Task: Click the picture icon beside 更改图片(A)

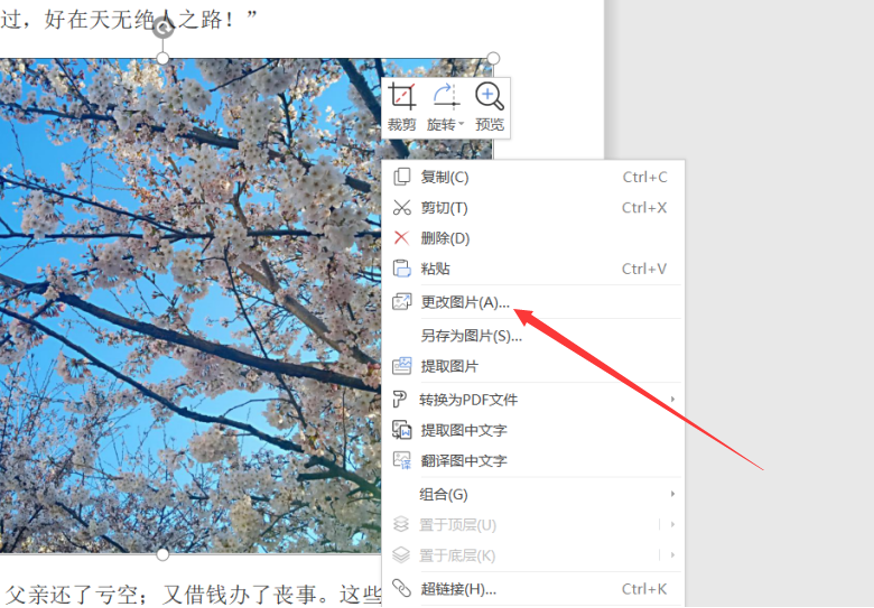Action: coord(402,301)
